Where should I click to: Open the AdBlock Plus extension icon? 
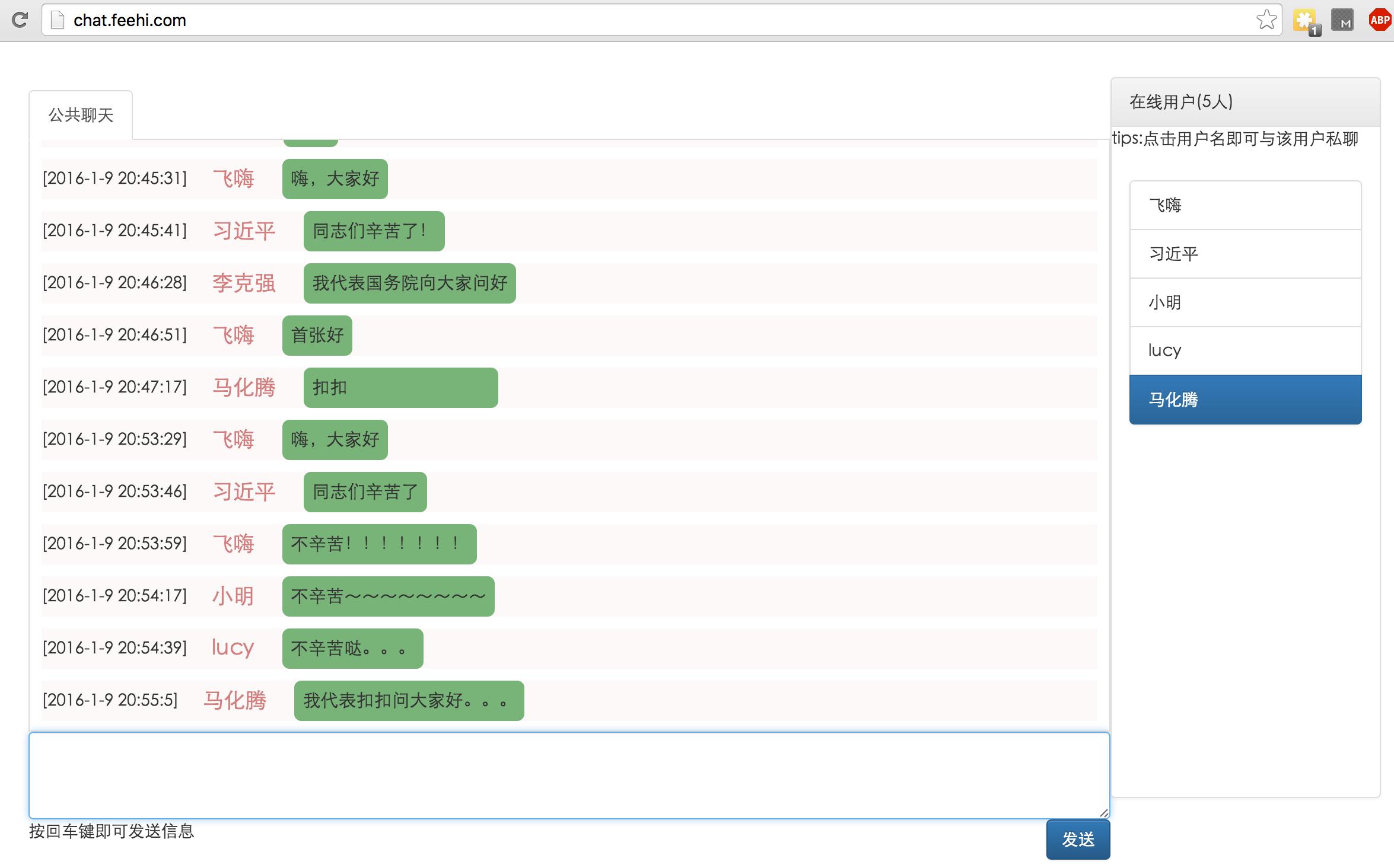tap(1380, 20)
